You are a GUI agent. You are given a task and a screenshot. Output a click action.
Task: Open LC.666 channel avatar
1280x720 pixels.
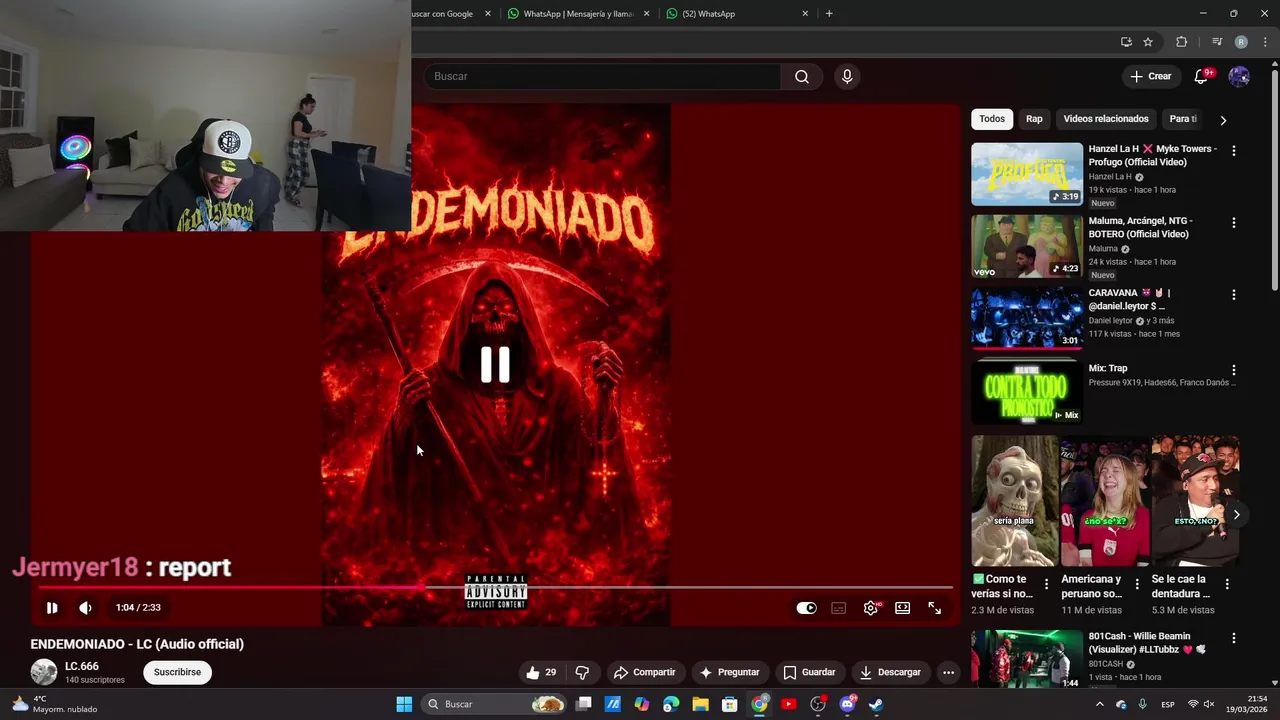pyautogui.click(x=44, y=672)
